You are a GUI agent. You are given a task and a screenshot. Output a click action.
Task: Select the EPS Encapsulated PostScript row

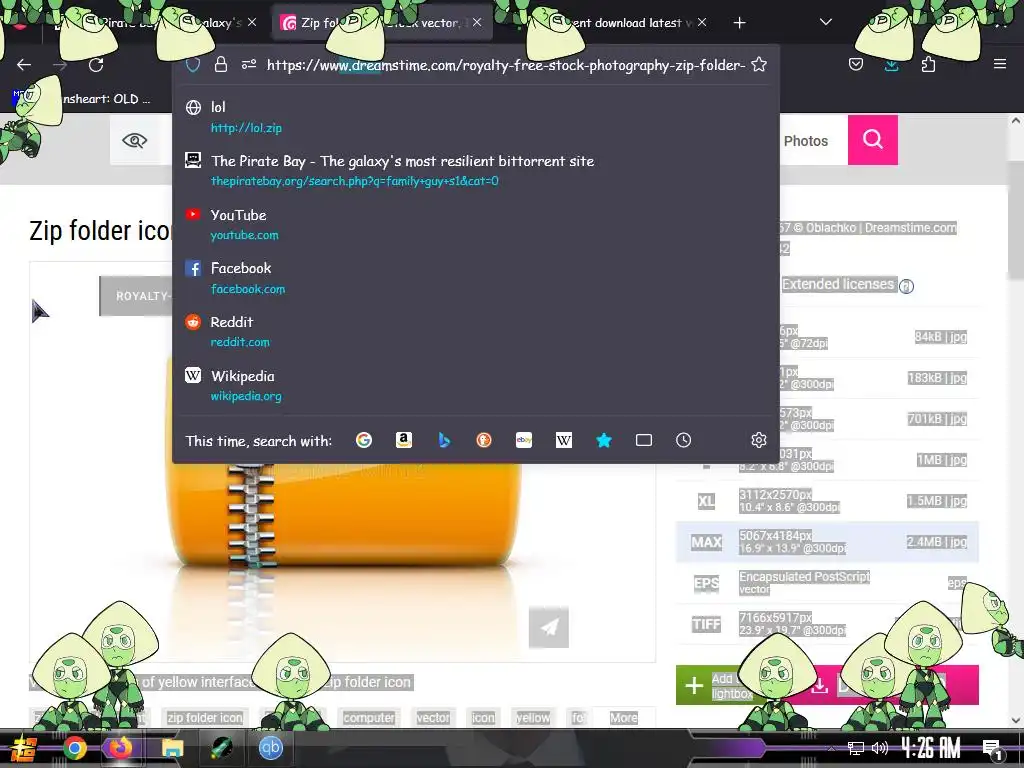827,583
